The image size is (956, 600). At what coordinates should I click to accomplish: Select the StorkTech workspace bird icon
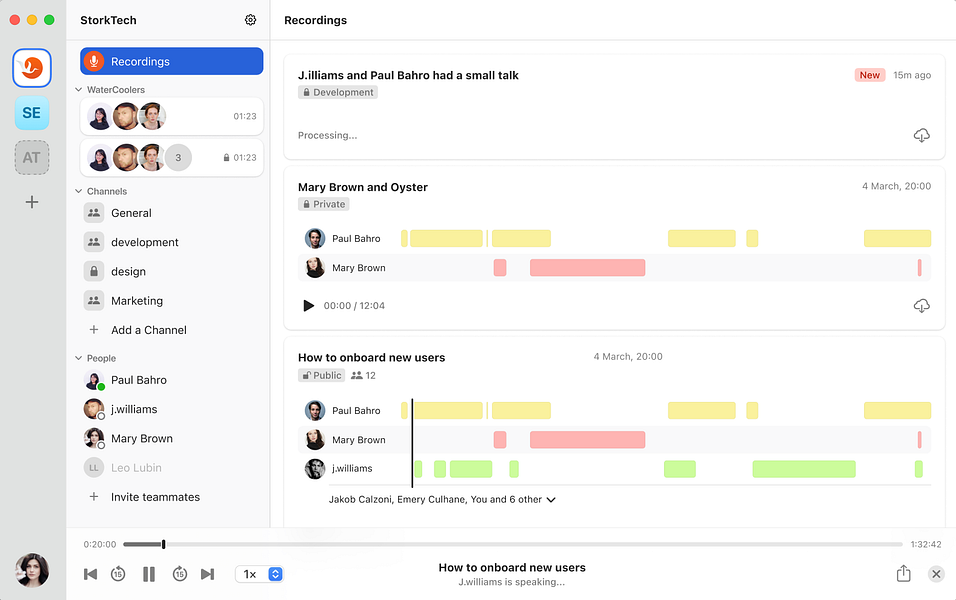pyautogui.click(x=32, y=68)
